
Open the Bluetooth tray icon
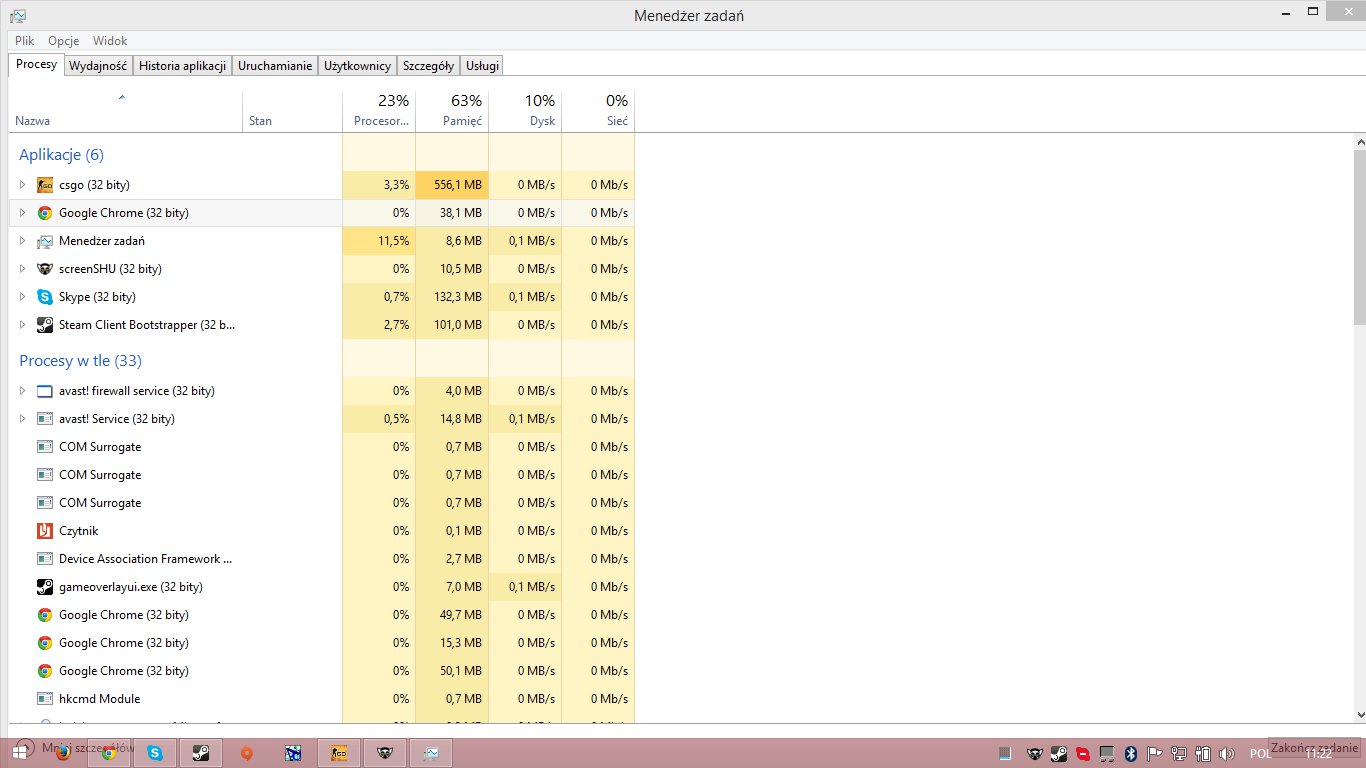pyautogui.click(x=1131, y=753)
